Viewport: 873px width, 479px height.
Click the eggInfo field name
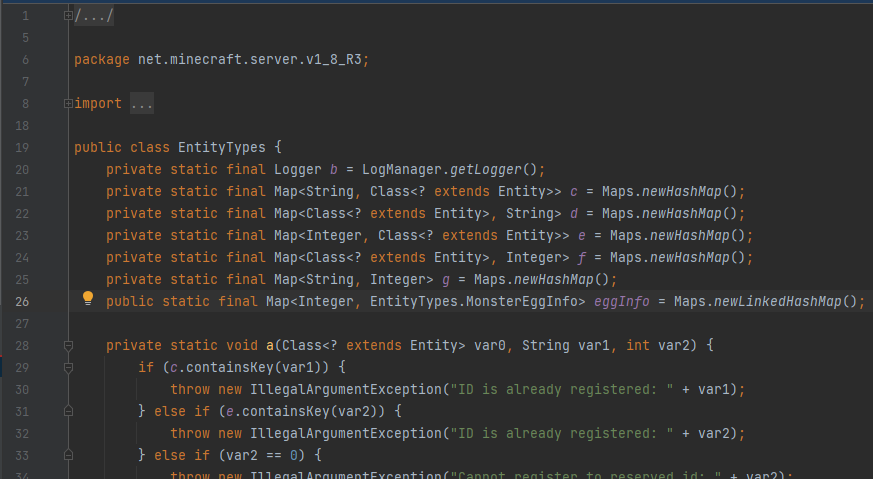pyautogui.click(x=621, y=302)
